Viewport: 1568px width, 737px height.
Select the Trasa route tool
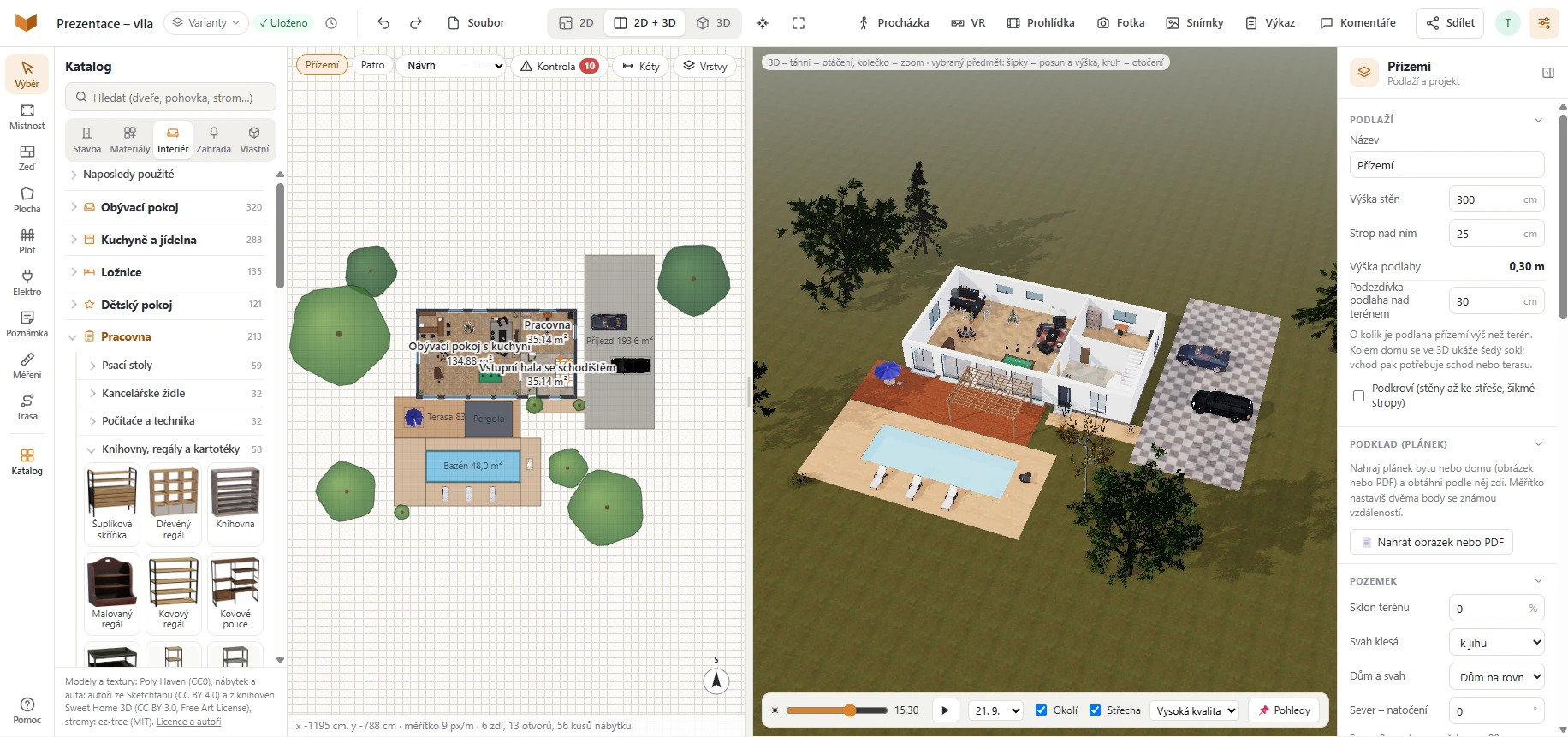(x=27, y=407)
